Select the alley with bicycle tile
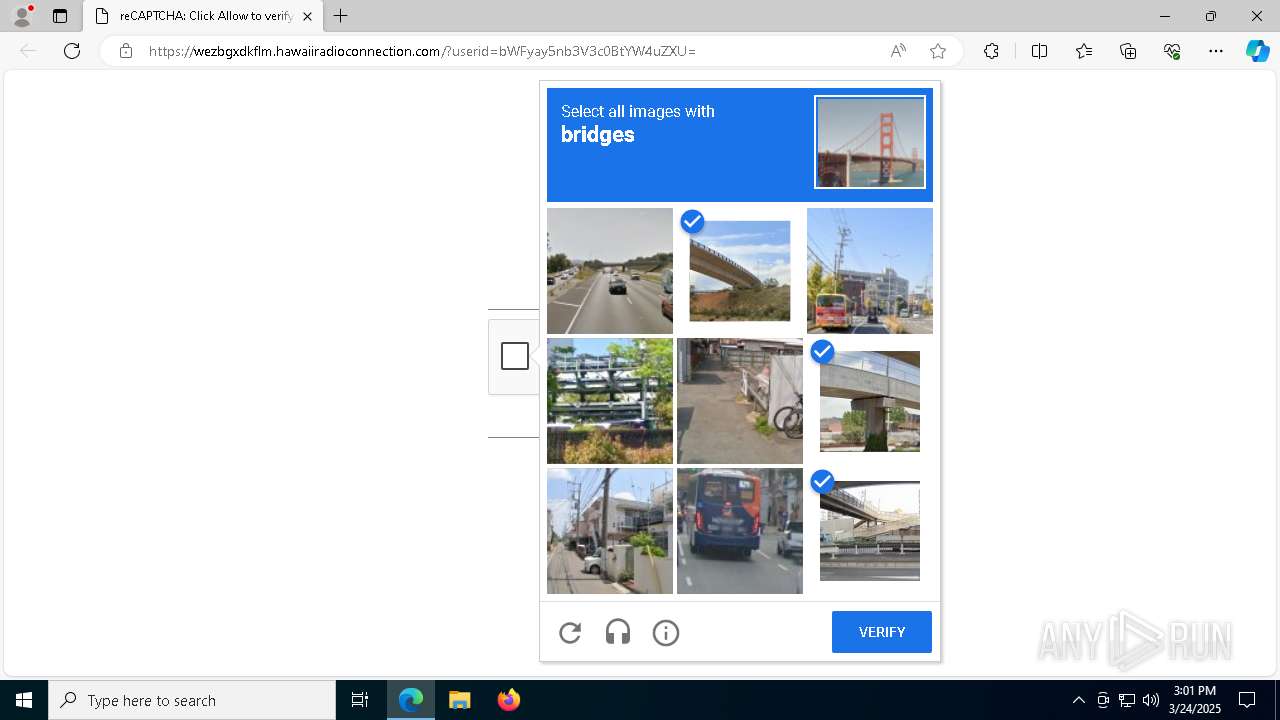This screenshot has height=720, width=1280. [740, 401]
